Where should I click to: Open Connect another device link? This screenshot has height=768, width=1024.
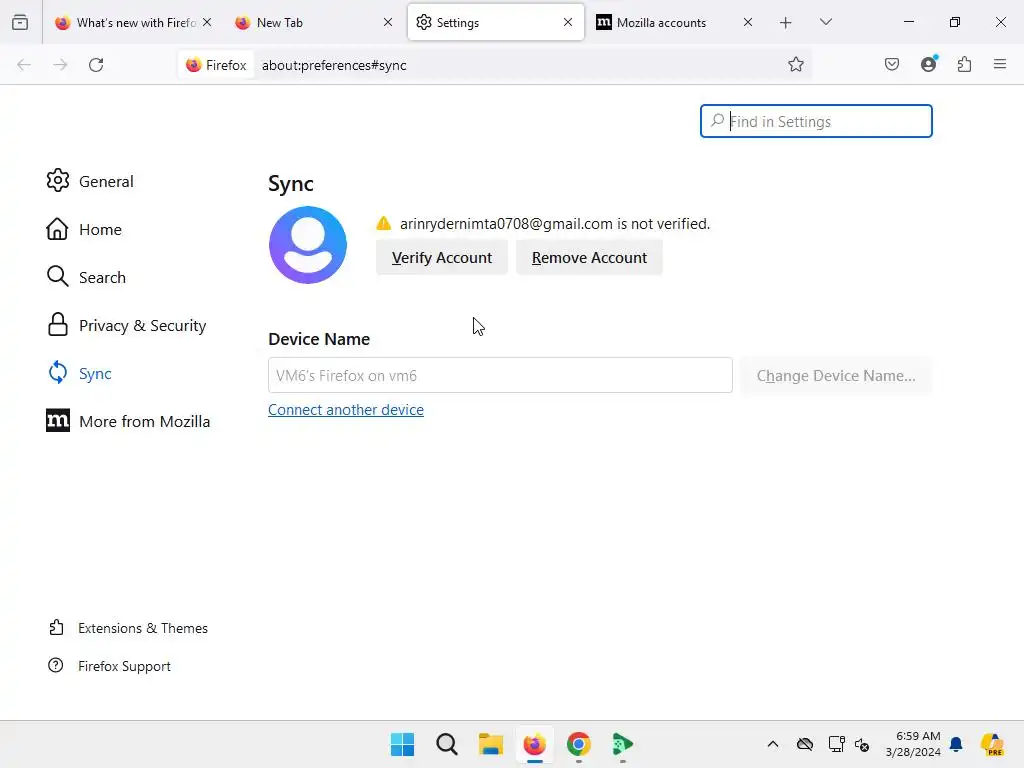pos(345,409)
